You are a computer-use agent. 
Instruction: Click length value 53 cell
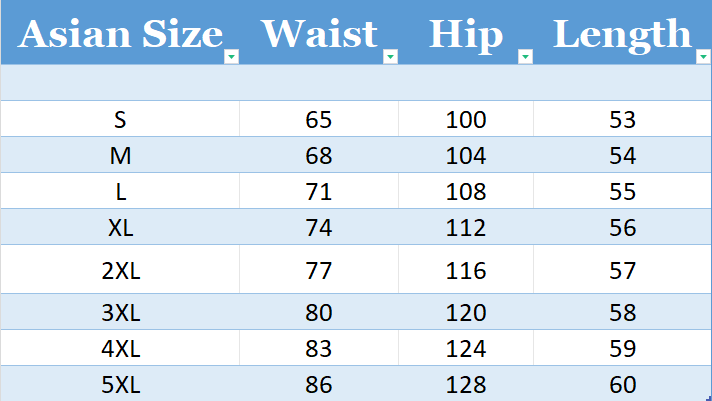click(622, 120)
